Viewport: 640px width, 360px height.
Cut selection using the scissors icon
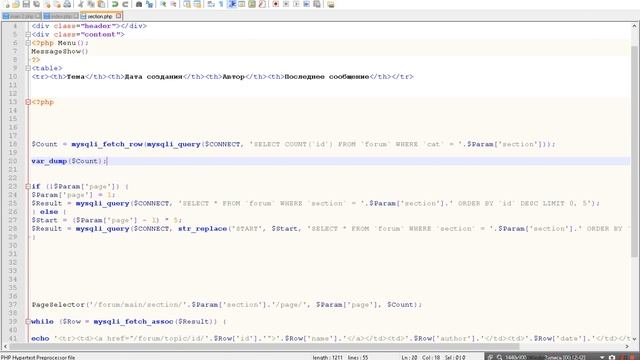click(x=81, y=4)
